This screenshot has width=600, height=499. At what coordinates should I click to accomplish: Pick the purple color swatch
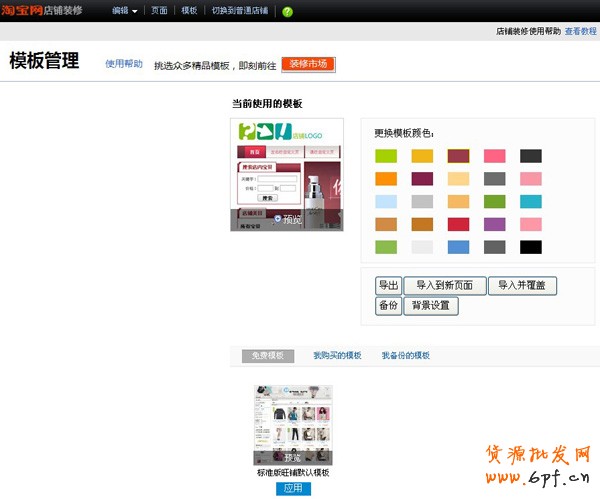494,224
